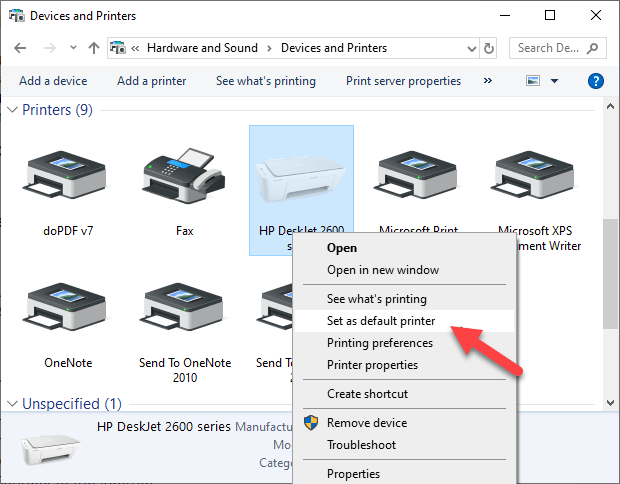The height and width of the screenshot is (484, 620).
Task: Choose Set as default printer
Action: [404, 321]
